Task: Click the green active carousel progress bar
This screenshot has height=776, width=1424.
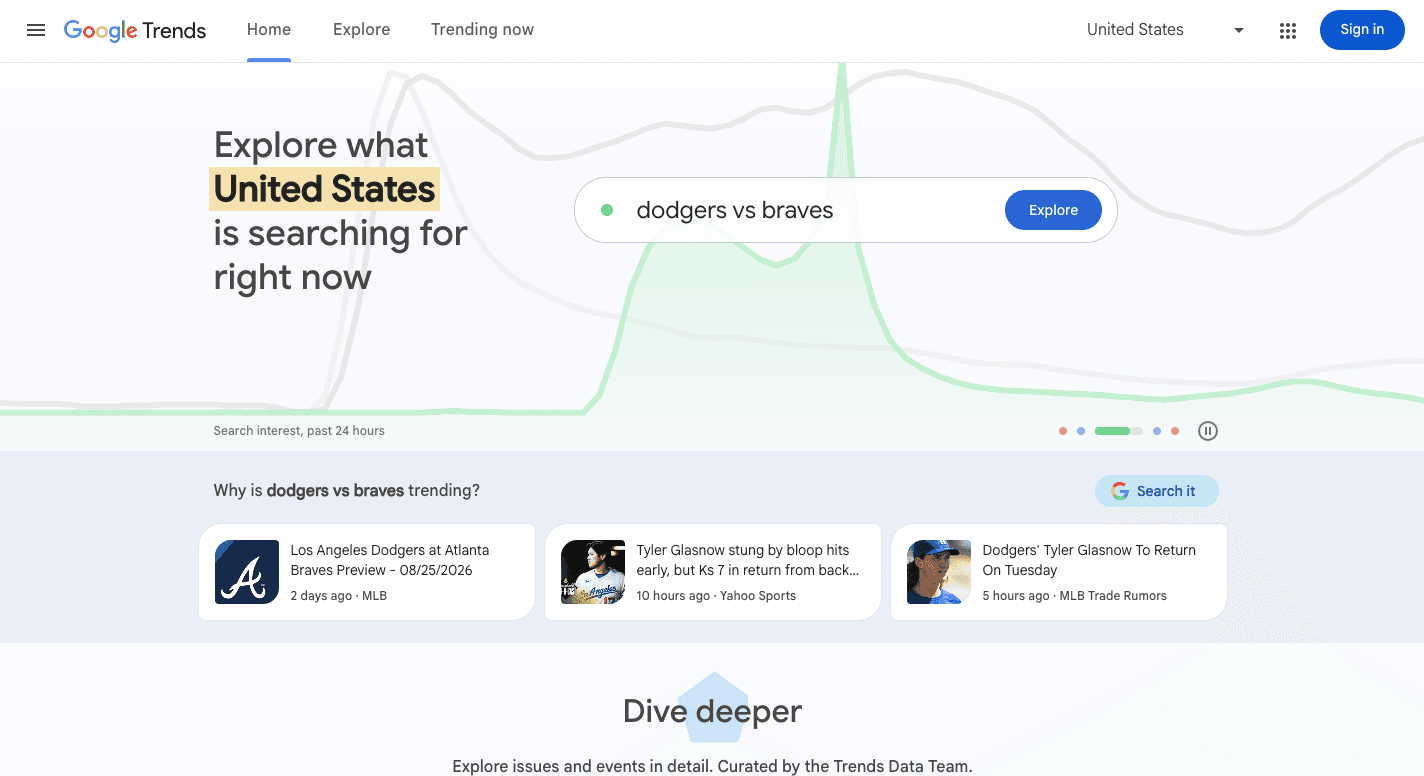Action: coord(1118,431)
